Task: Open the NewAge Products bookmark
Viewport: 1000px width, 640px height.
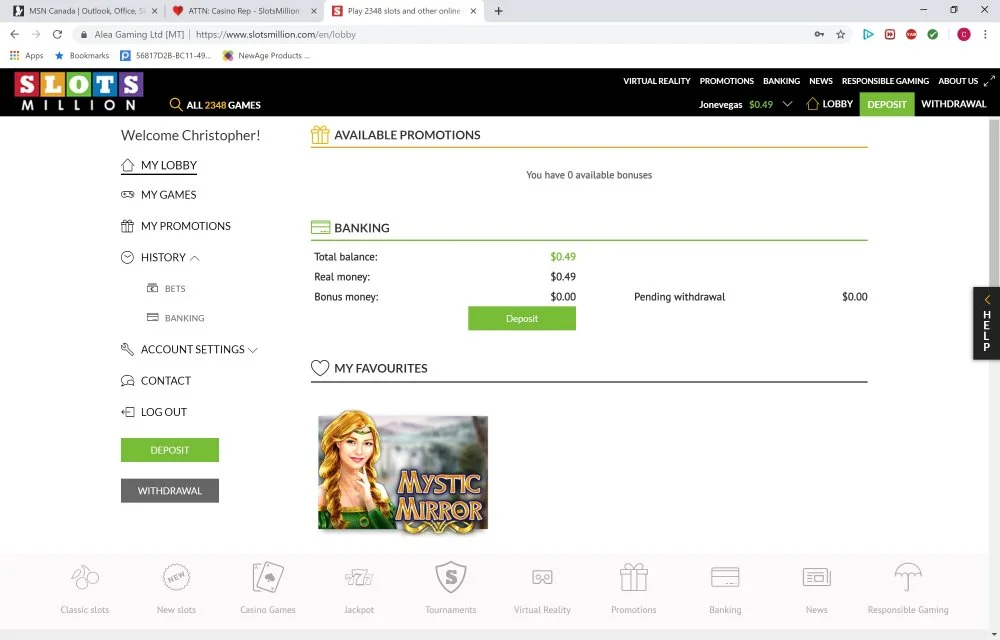Action: [266, 55]
